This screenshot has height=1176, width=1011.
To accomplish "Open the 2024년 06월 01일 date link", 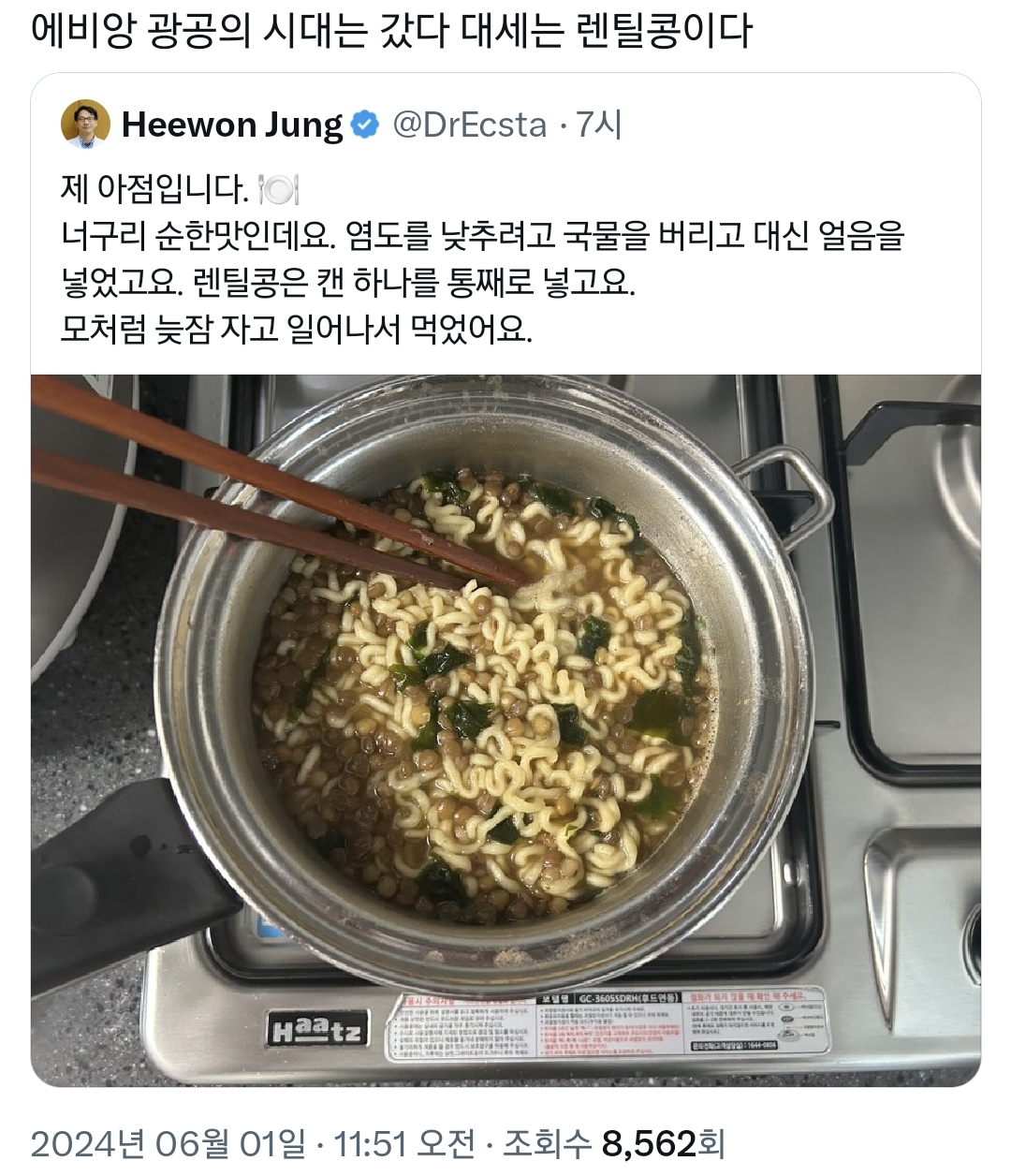I will pyautogui.click(x=168, y=1143).
